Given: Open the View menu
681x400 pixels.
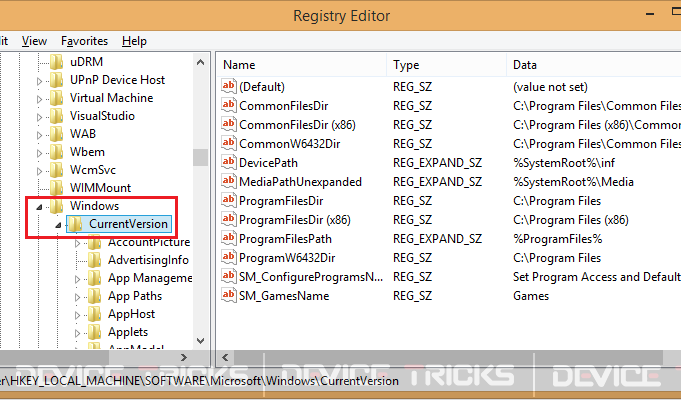Looking at the screenshot, I should [34, 41].
